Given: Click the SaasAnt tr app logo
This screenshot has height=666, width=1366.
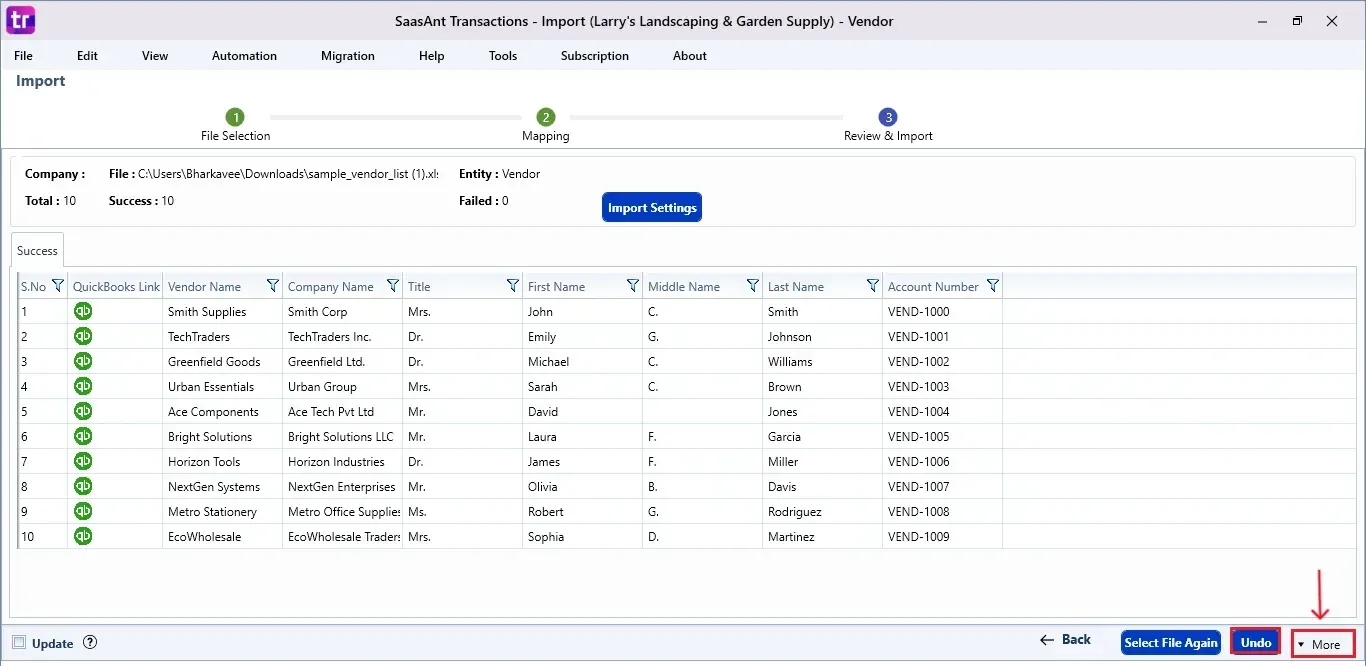Looking at the screenshot, I should [21, 20].
